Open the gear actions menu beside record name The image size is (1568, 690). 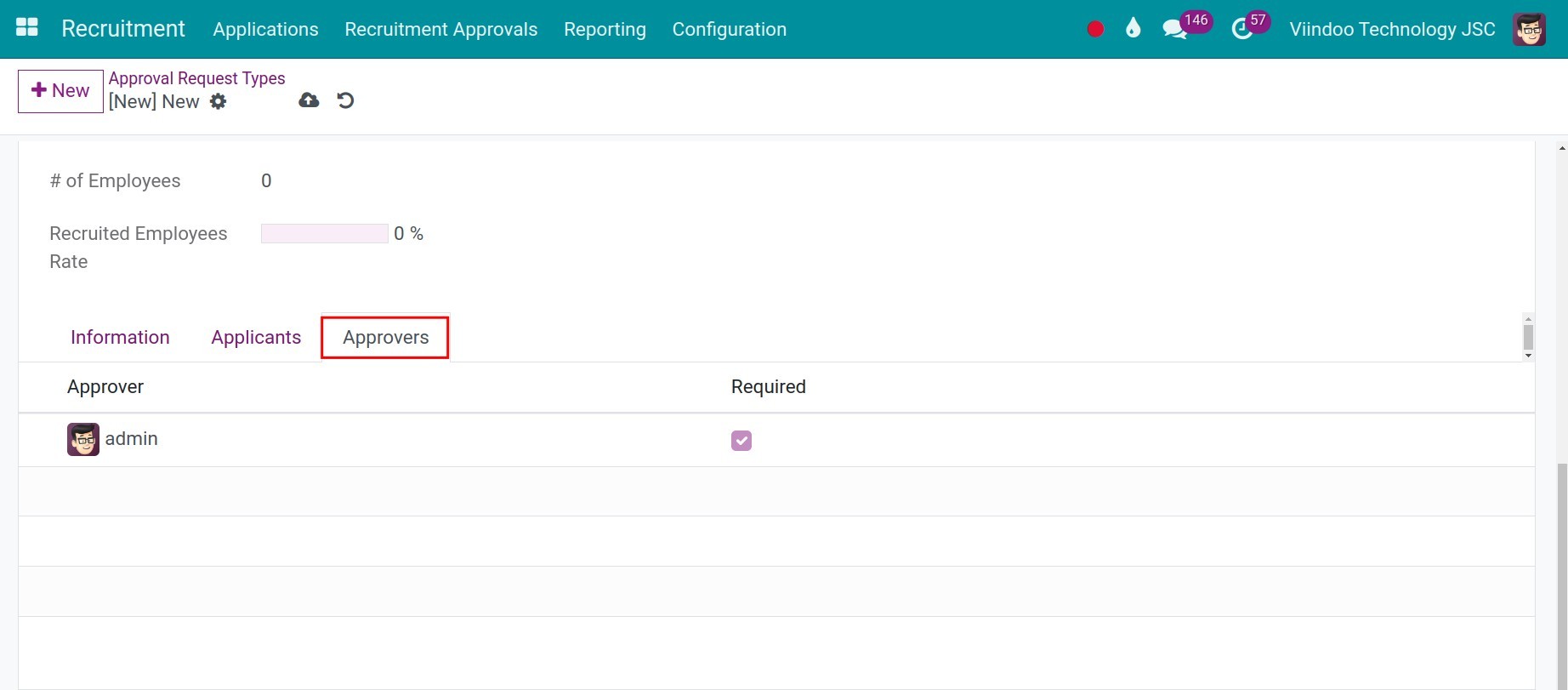pos(219,101)
